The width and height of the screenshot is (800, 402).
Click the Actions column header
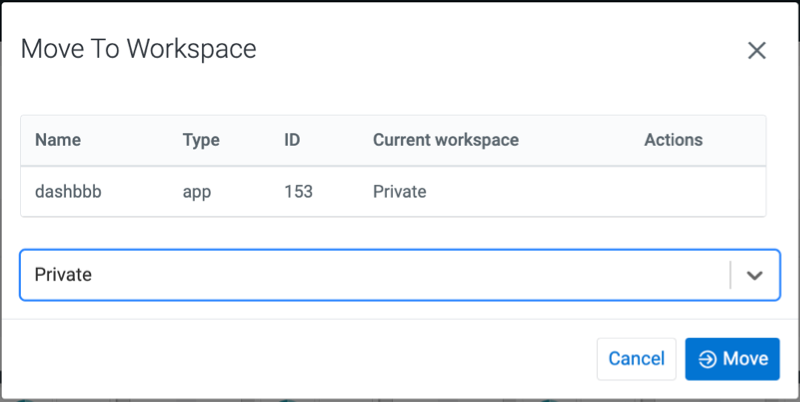pos(673,140)
